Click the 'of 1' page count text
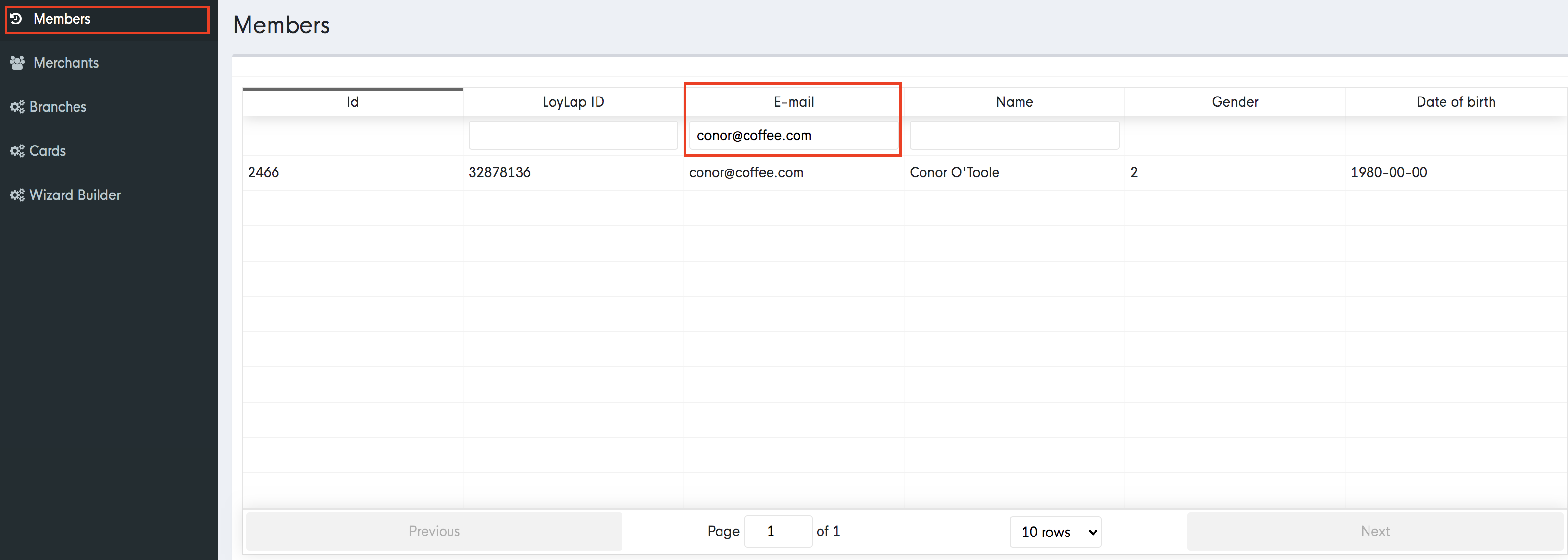The width and height of the screenshot is (1568, 560). point(828,532)
